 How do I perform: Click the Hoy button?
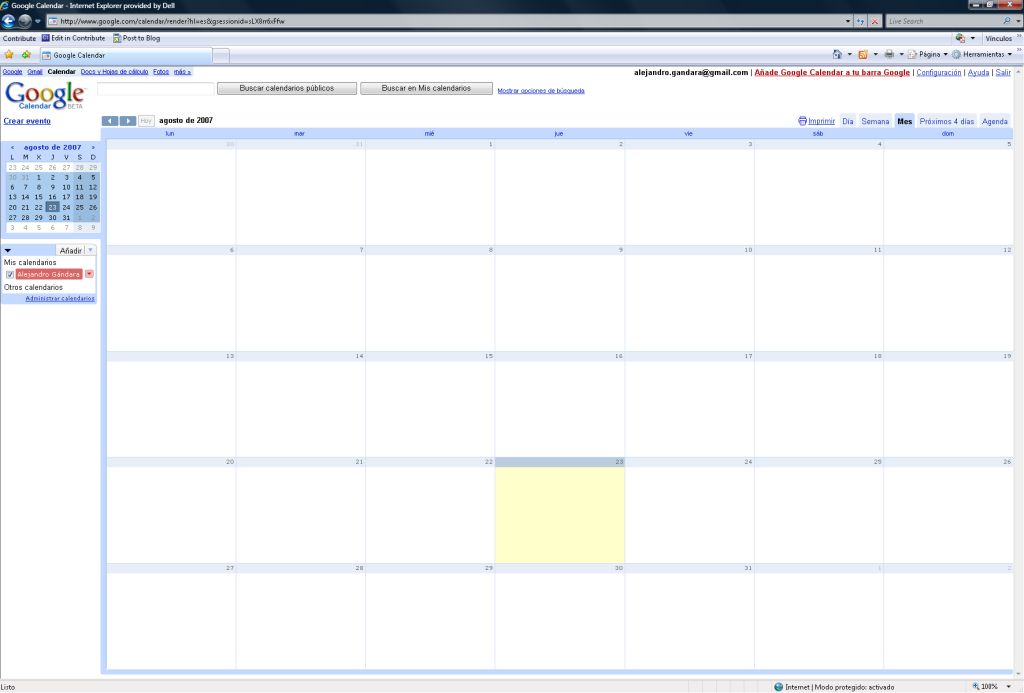[146, 121]
